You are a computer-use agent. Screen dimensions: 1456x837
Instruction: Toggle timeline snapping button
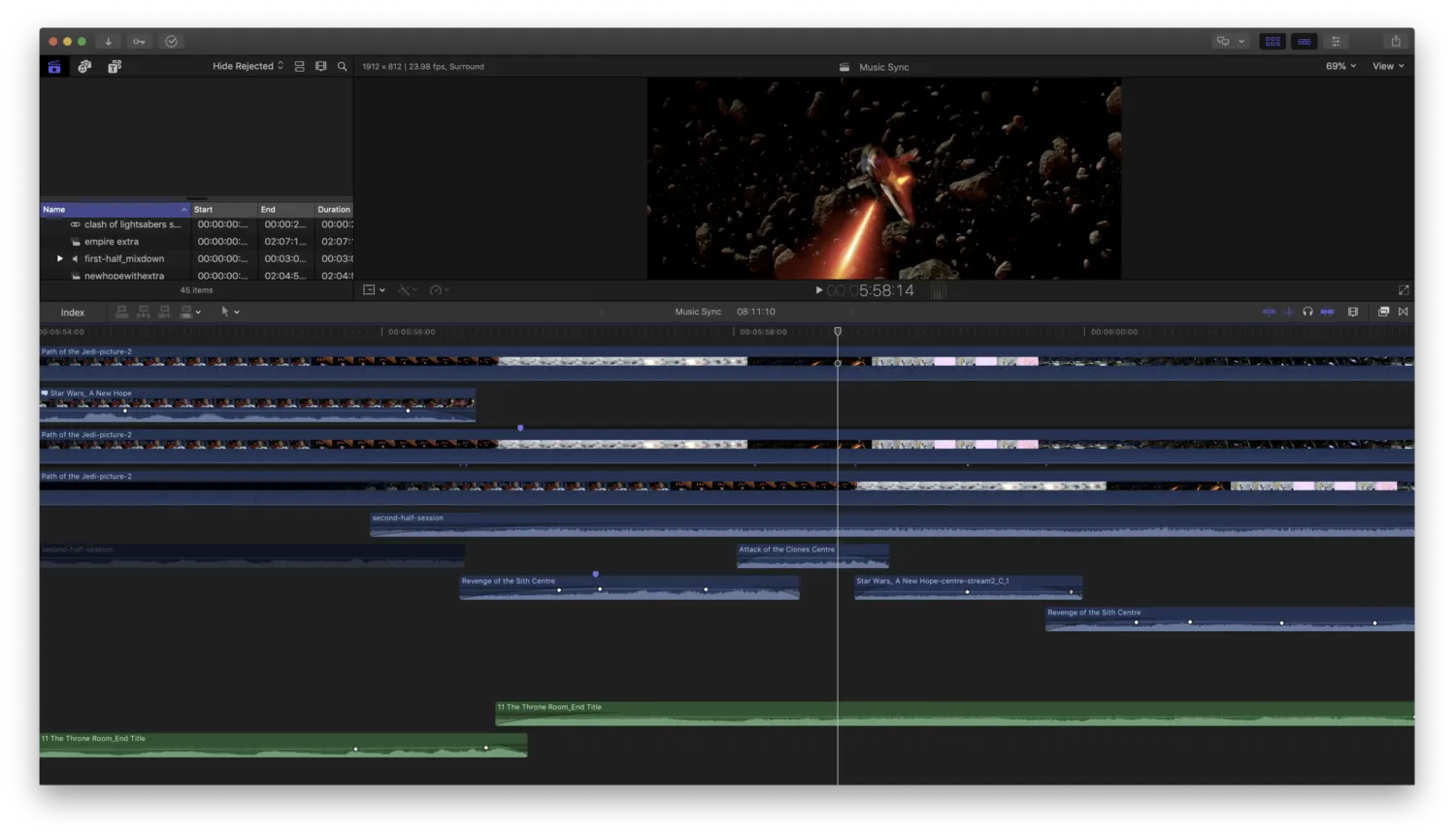click(x=1327, y=312)
